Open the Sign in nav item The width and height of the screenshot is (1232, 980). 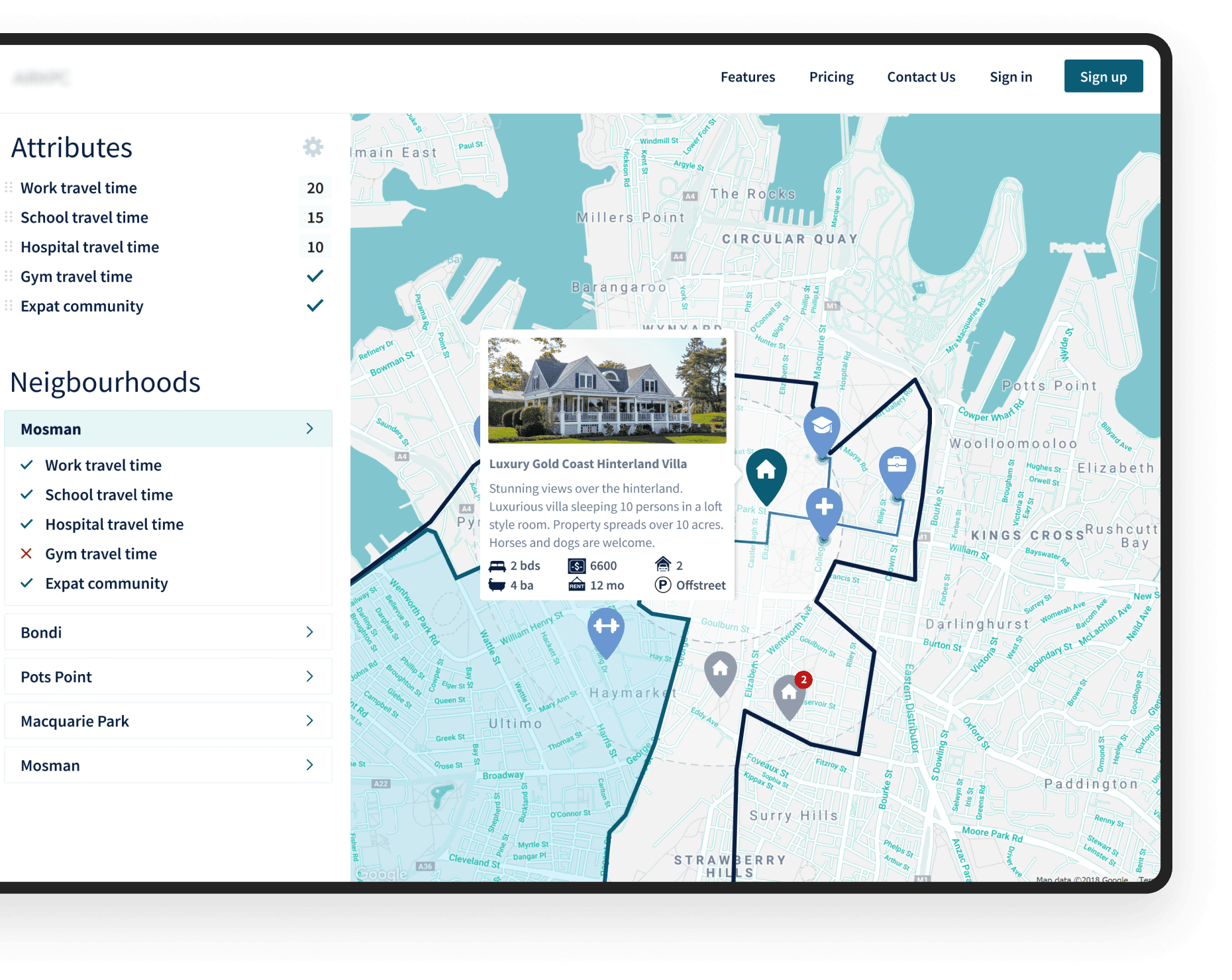1011,77
